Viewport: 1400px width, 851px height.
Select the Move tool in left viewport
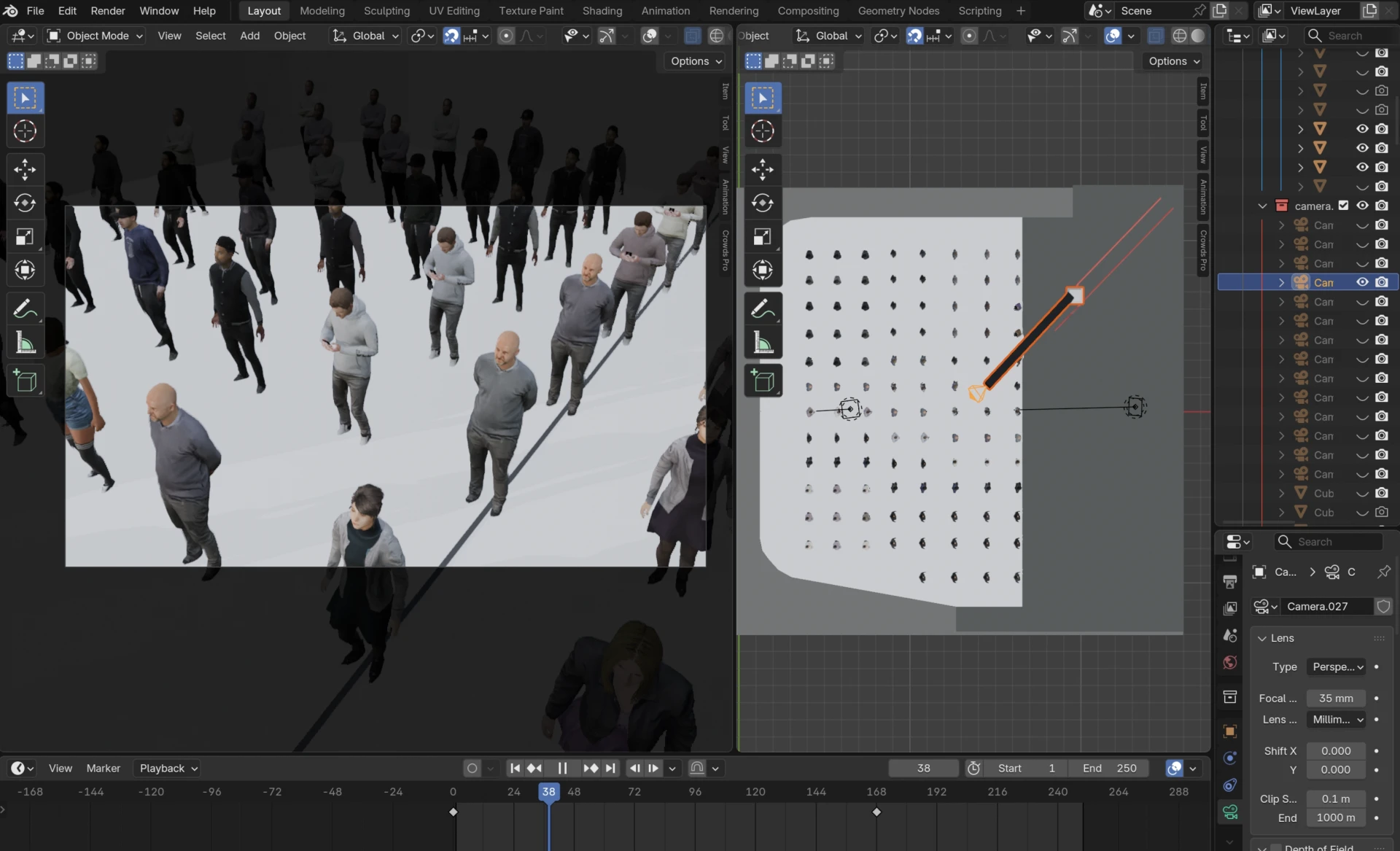coord(25,169)
